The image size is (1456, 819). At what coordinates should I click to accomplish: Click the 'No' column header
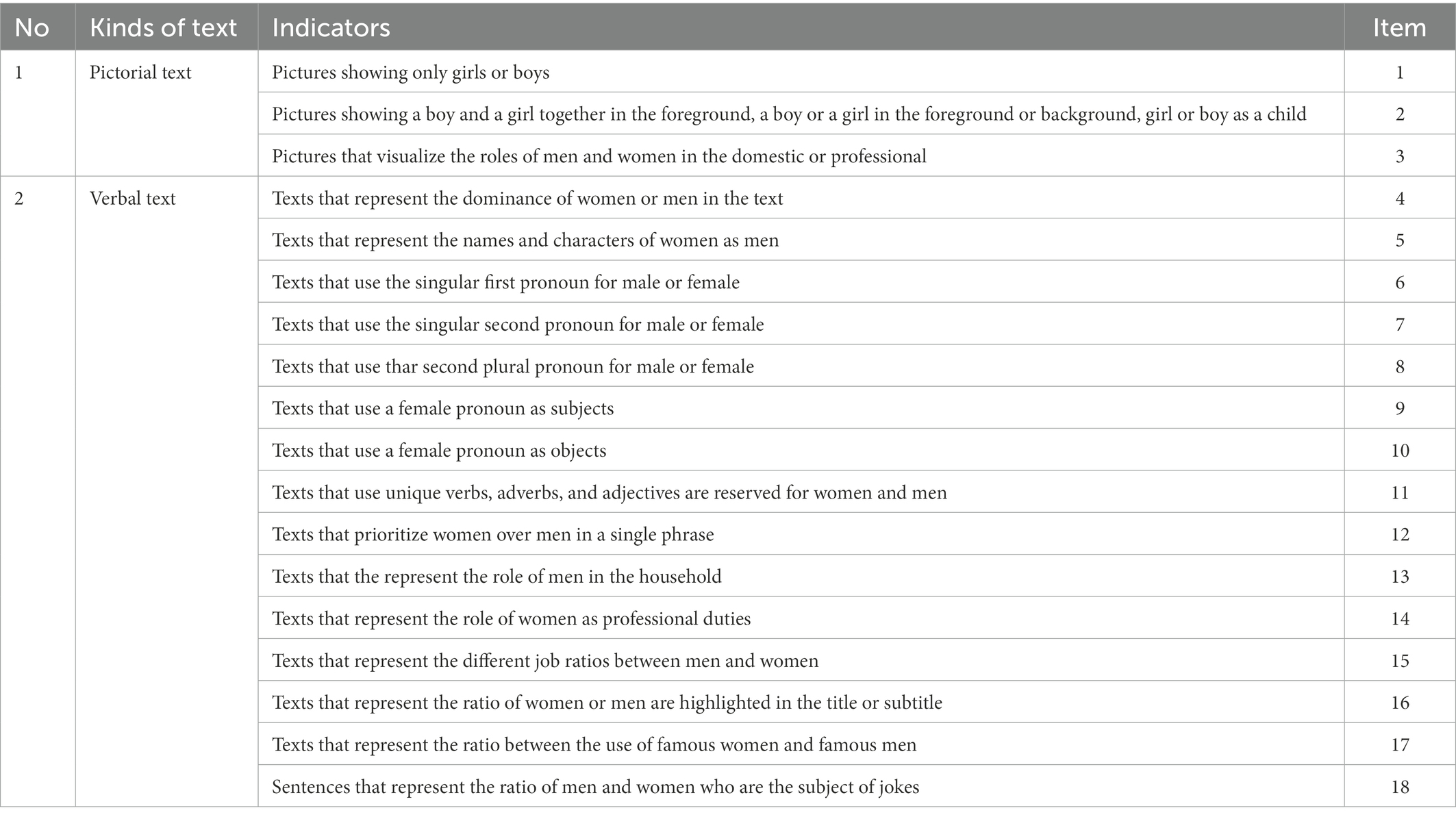tap(38, 27)
